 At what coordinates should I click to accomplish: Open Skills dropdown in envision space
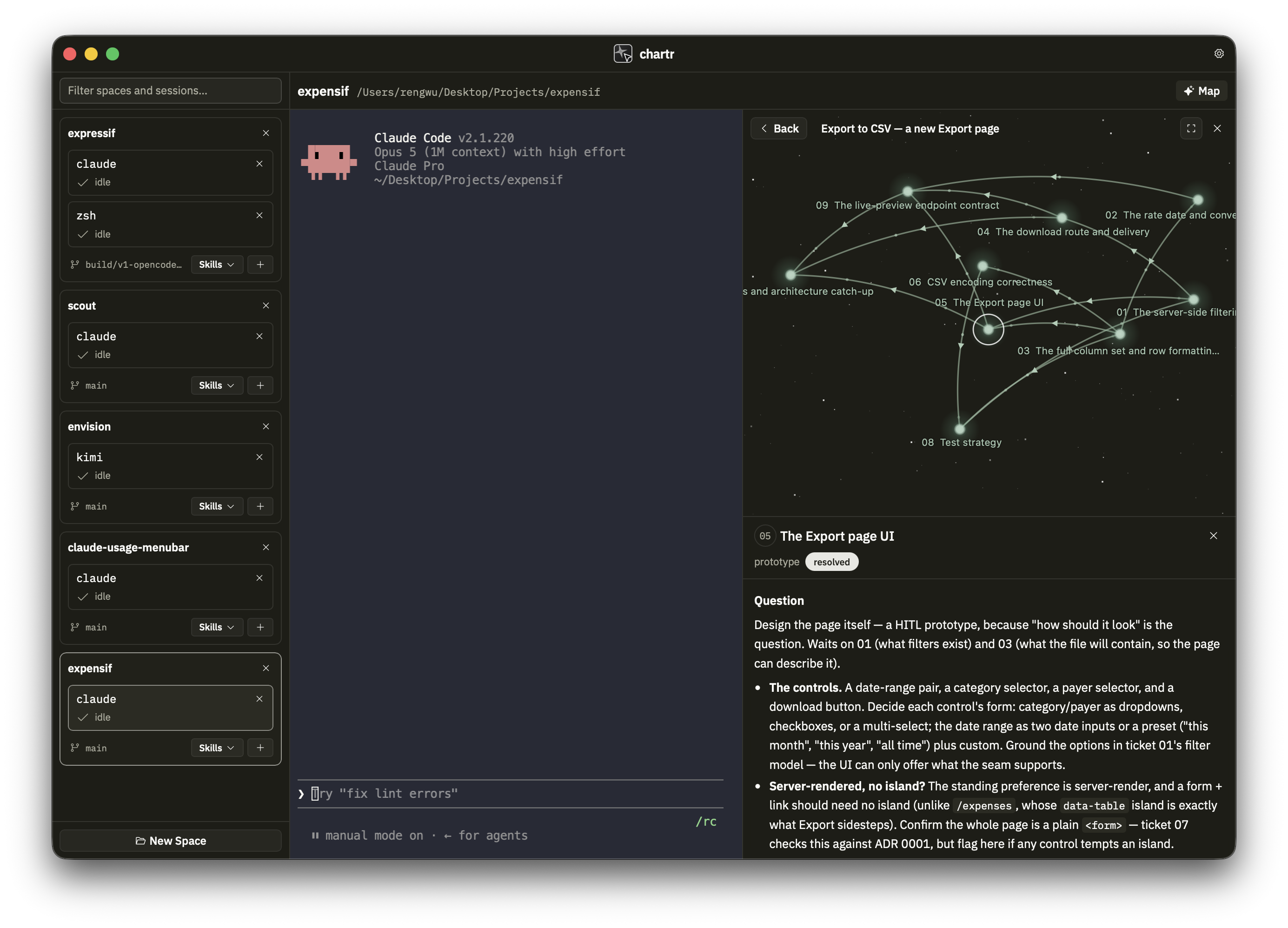[x=216, y=507]
